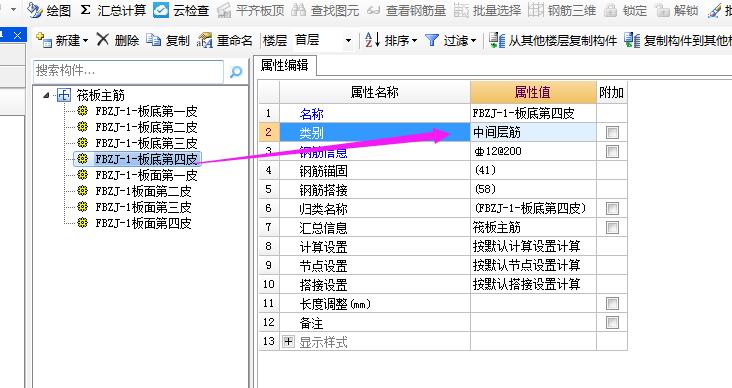Click 从其他楼层复制构件 icon

point(497,41)
